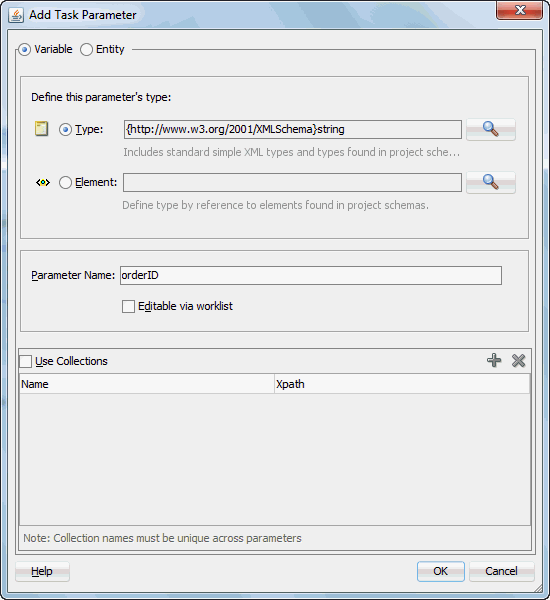
Task: Click the green plus add collection icon
Action: point(494,360)
